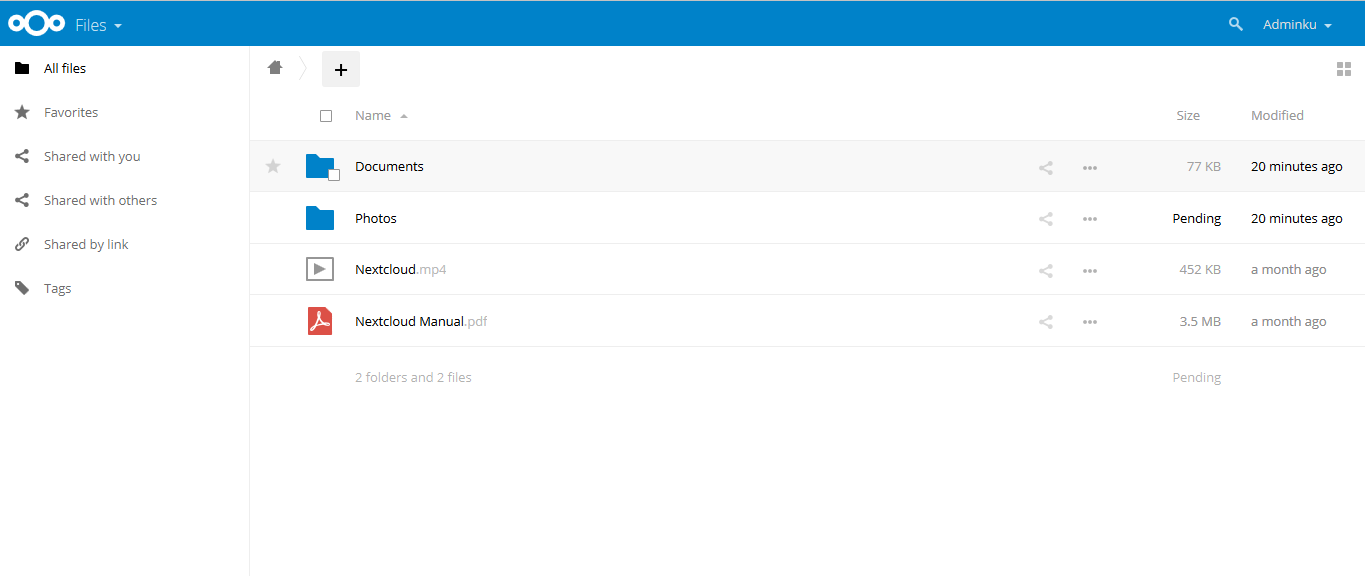
Task: Click the Name sort arrow indicator
Action: [x=404, y=117]
